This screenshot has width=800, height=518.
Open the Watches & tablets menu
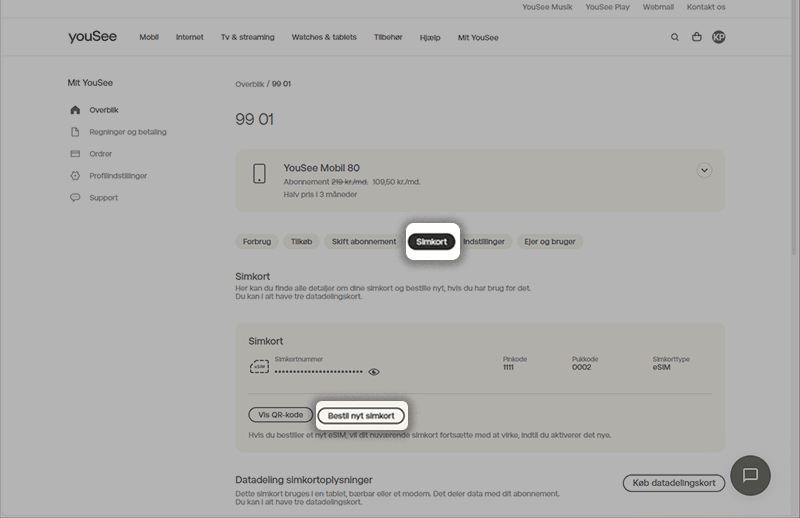322,38
